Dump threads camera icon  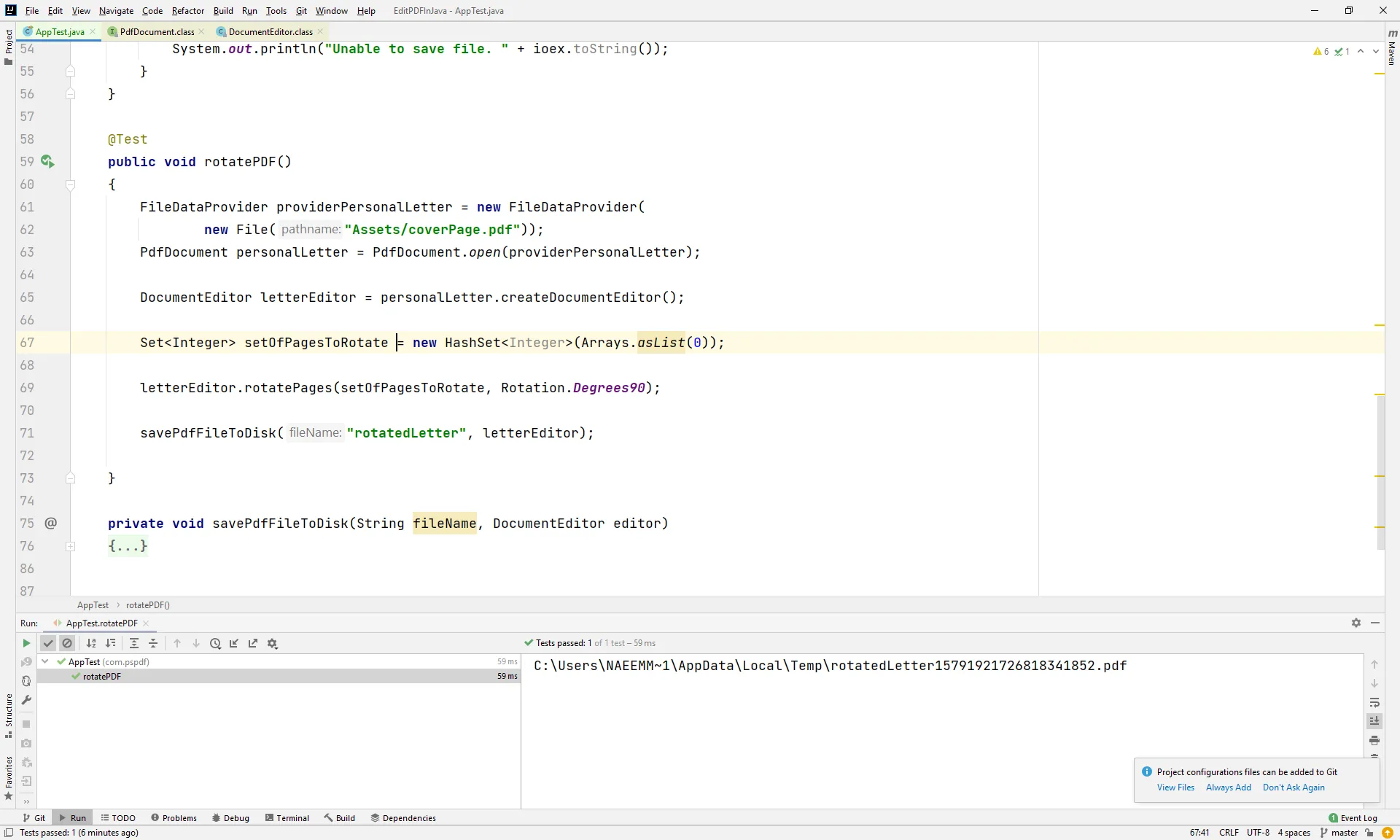tap(26, 743)
